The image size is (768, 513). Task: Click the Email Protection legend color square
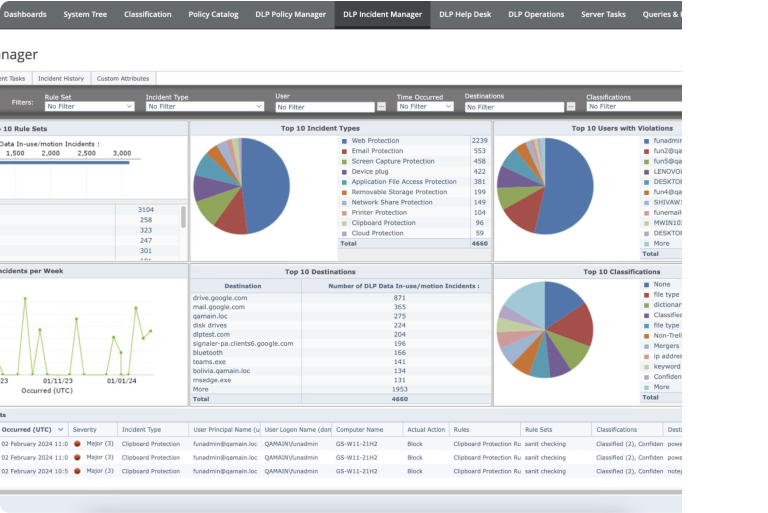[344, 151]
